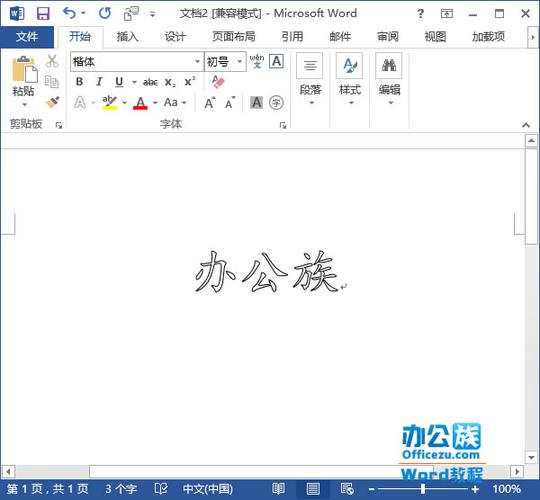This screenshot has height=500, width=540.
Task: Click the Text Effects outlined A
Action: pos(80,103)
